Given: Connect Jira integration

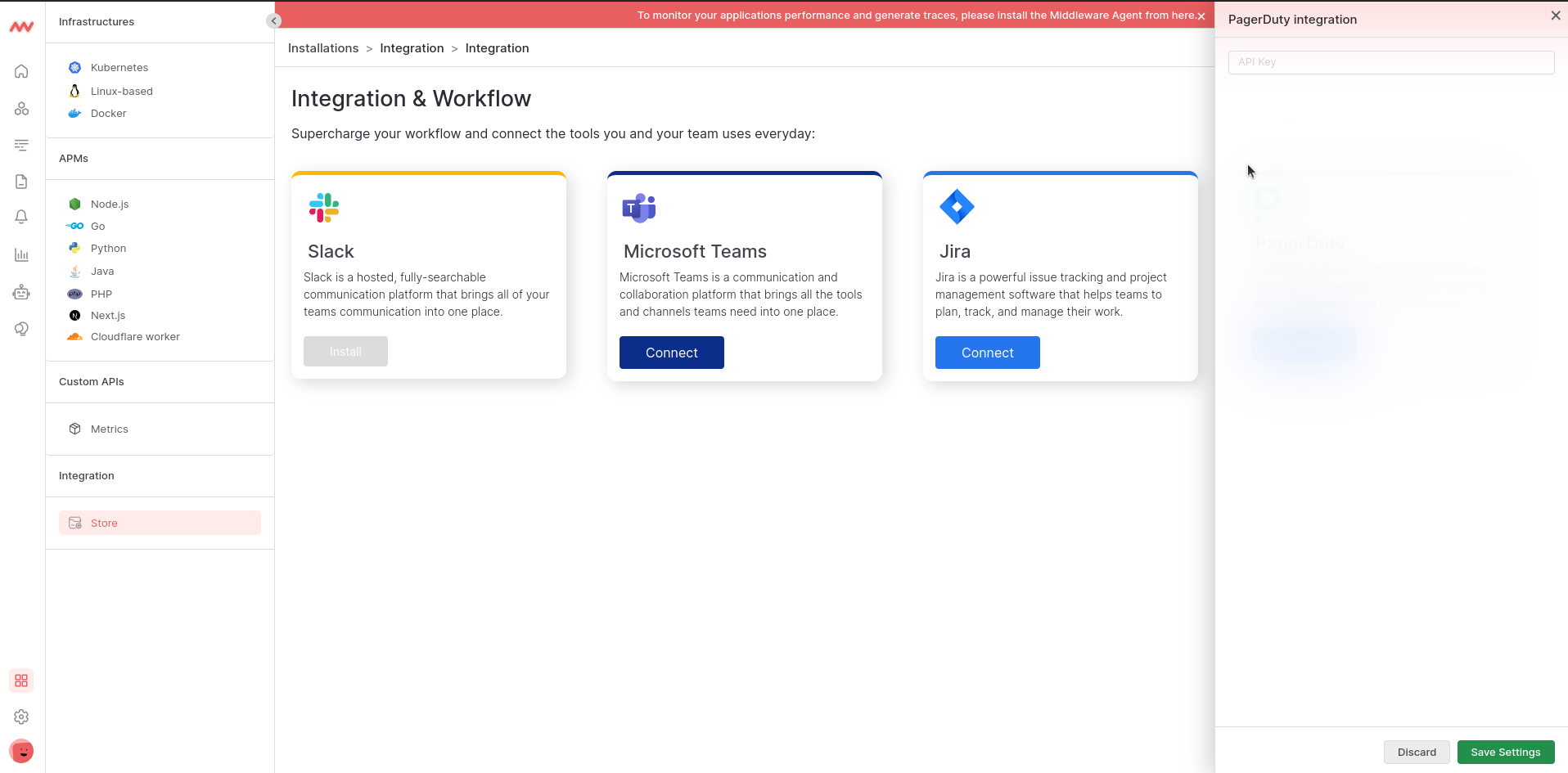Looking at the screenshot, I should [988, 353].
